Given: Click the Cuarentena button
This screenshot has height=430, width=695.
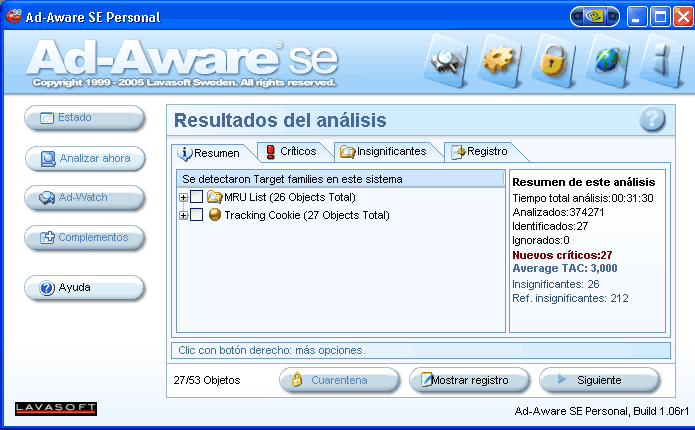Looking at the screenshot, I should coord(330,380).
